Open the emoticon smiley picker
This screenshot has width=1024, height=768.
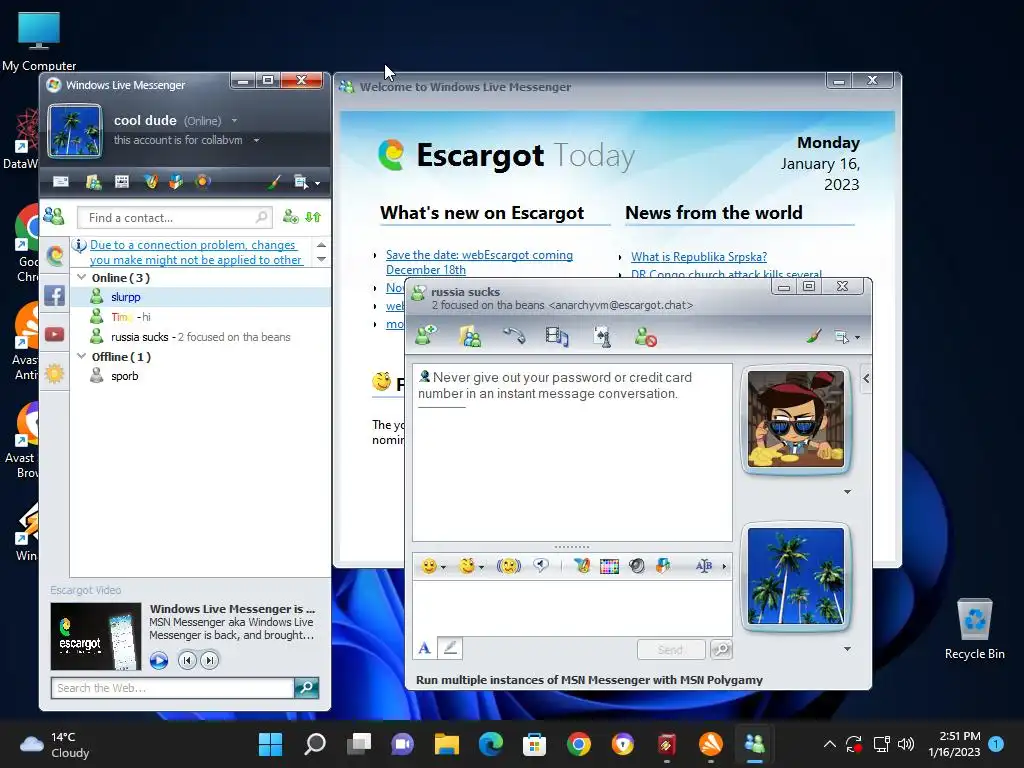[x=433, y=566]
